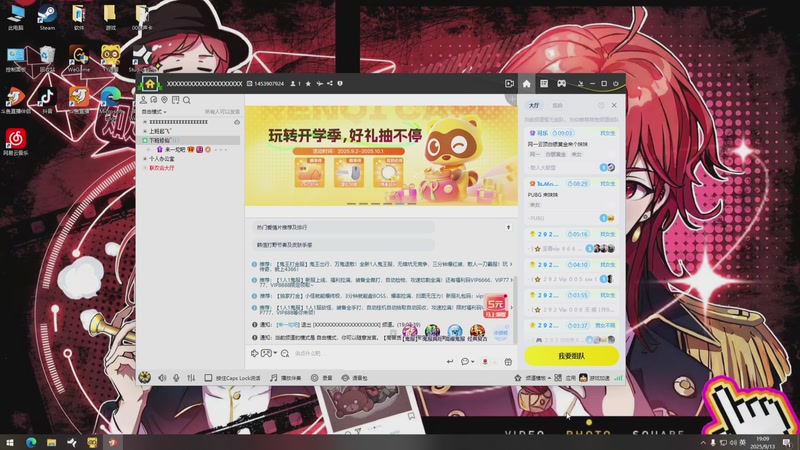The width and height of the screenshot is (800, 450).
Task: Click the 热门番漫片推荐及排行 suggestion
Action: [x=344, y=228]
